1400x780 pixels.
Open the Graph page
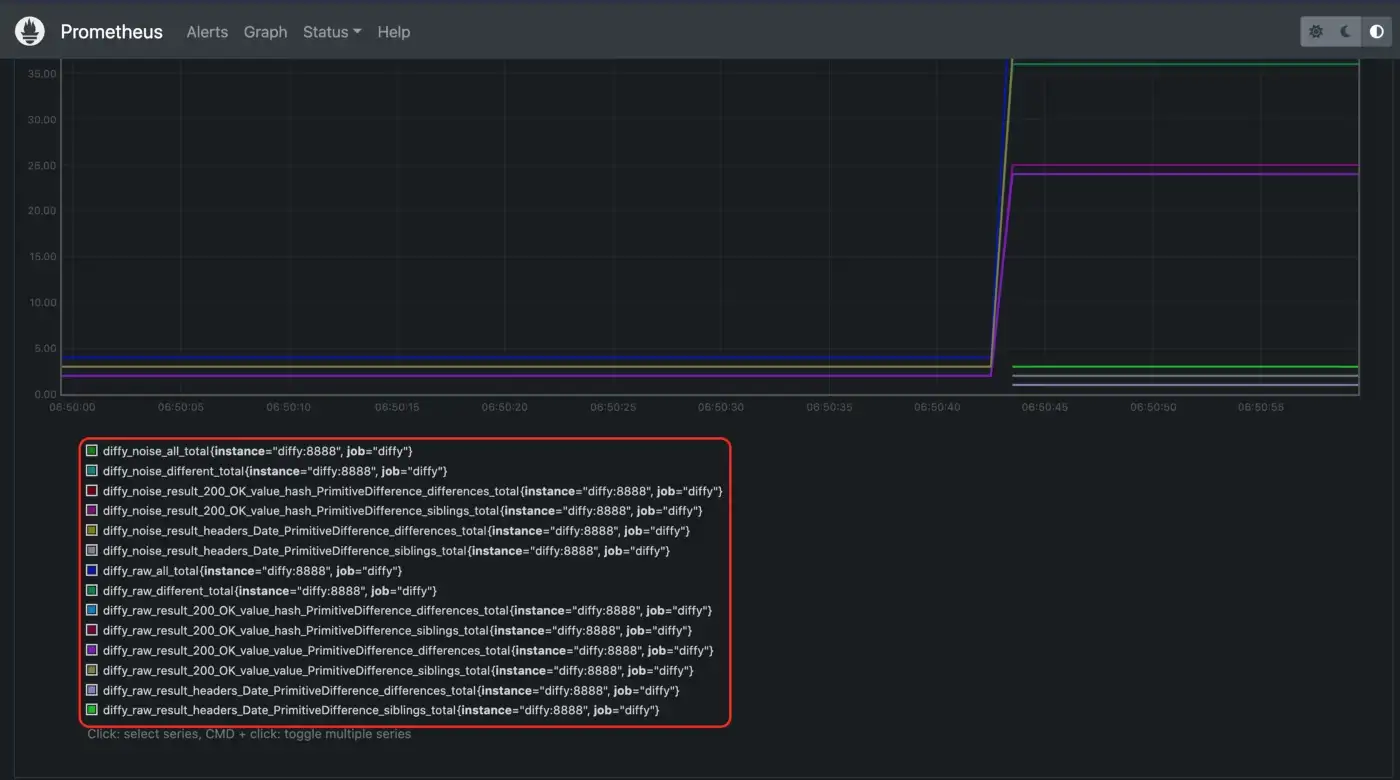coord(265,32)
